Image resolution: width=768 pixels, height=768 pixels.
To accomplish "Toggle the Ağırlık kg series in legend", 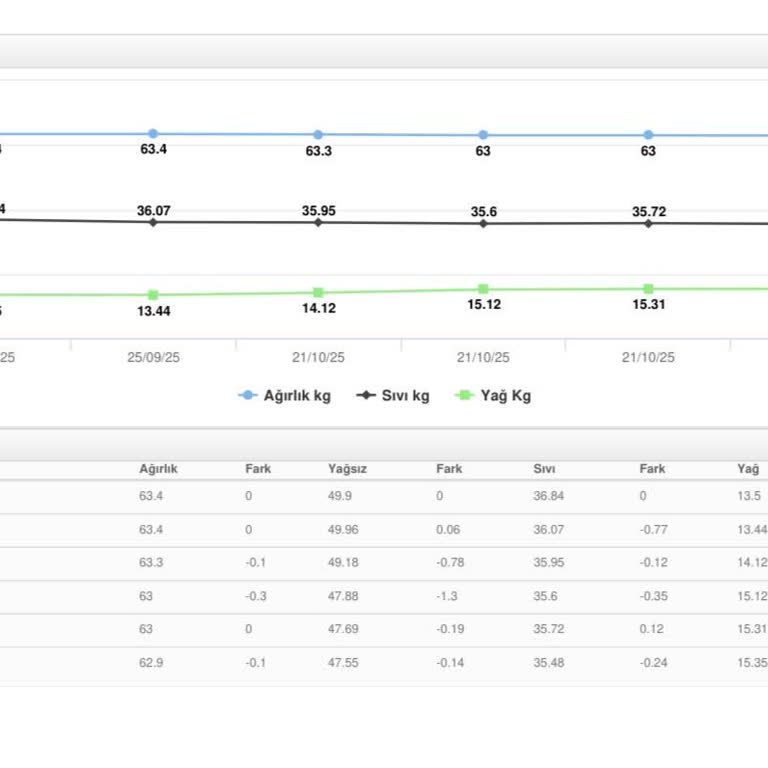I will (297, 395).
